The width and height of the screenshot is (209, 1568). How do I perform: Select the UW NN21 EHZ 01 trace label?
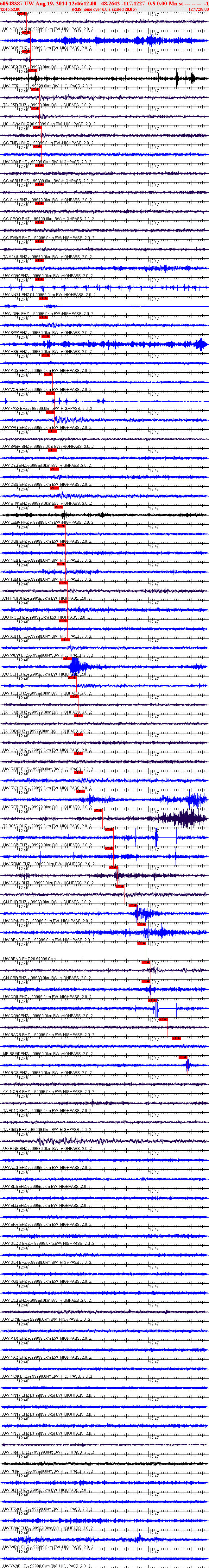50,295
